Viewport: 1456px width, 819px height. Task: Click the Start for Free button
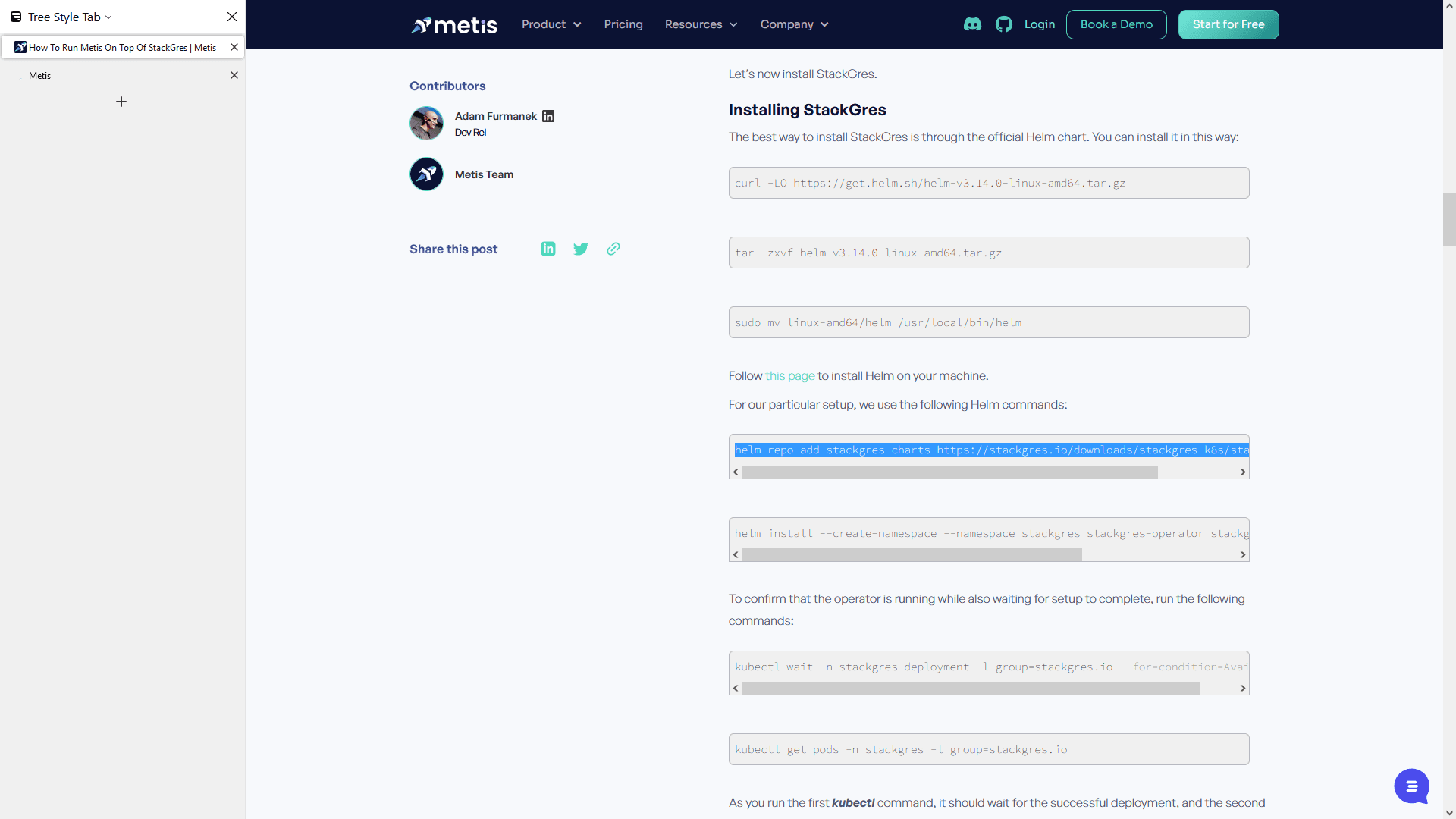tap(1228, 24)
